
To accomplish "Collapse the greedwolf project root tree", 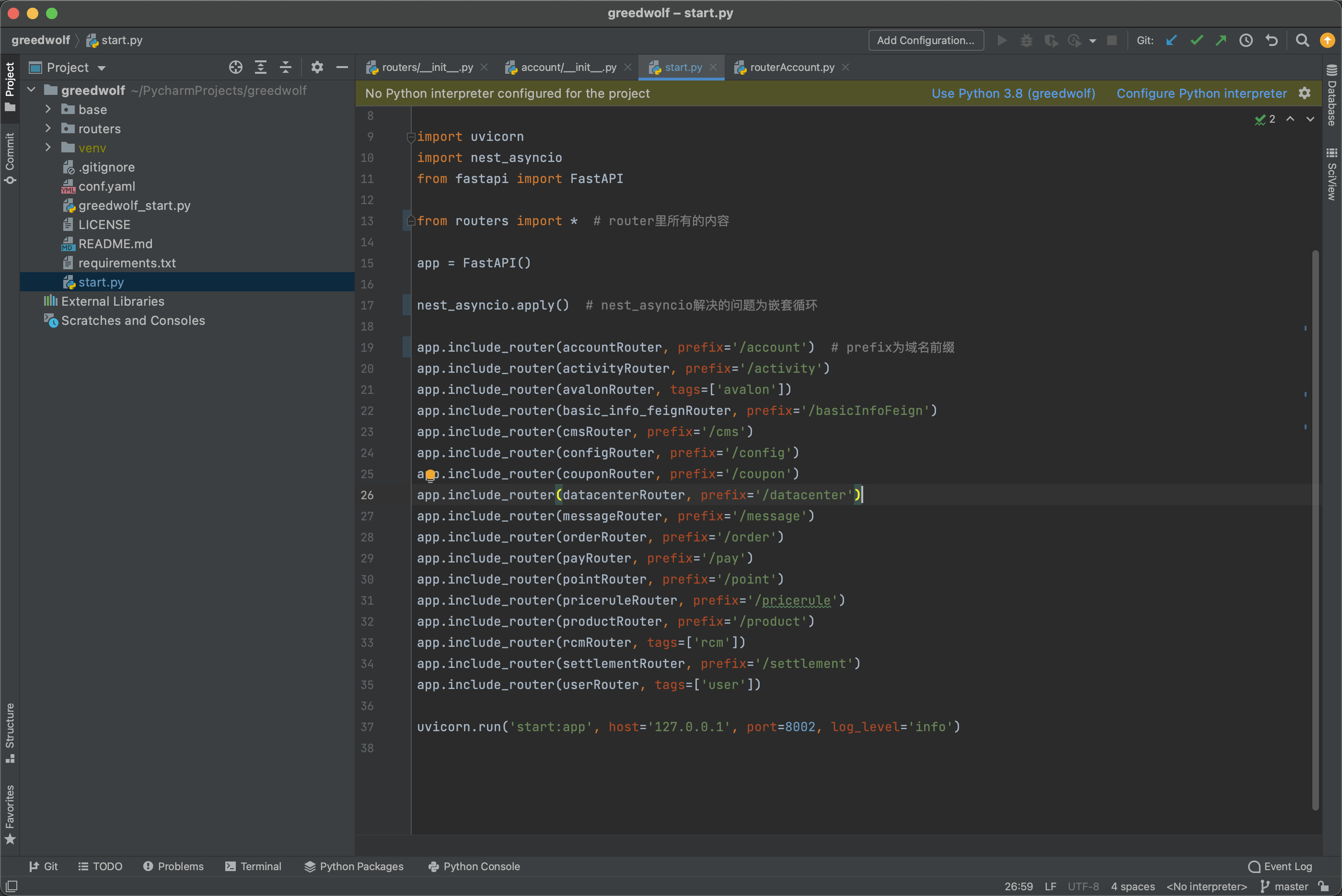I will coord(35,90).
